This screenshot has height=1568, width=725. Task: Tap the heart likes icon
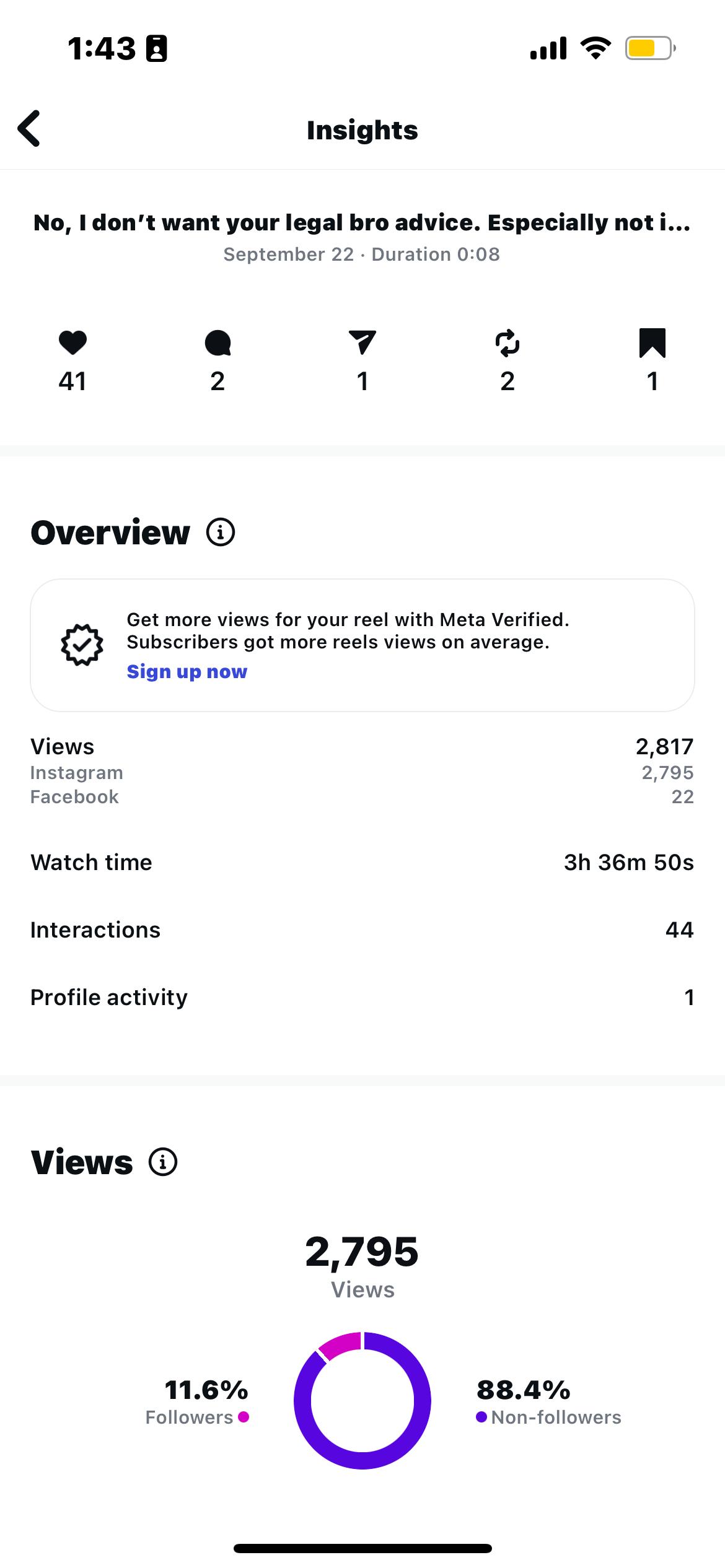72,342
